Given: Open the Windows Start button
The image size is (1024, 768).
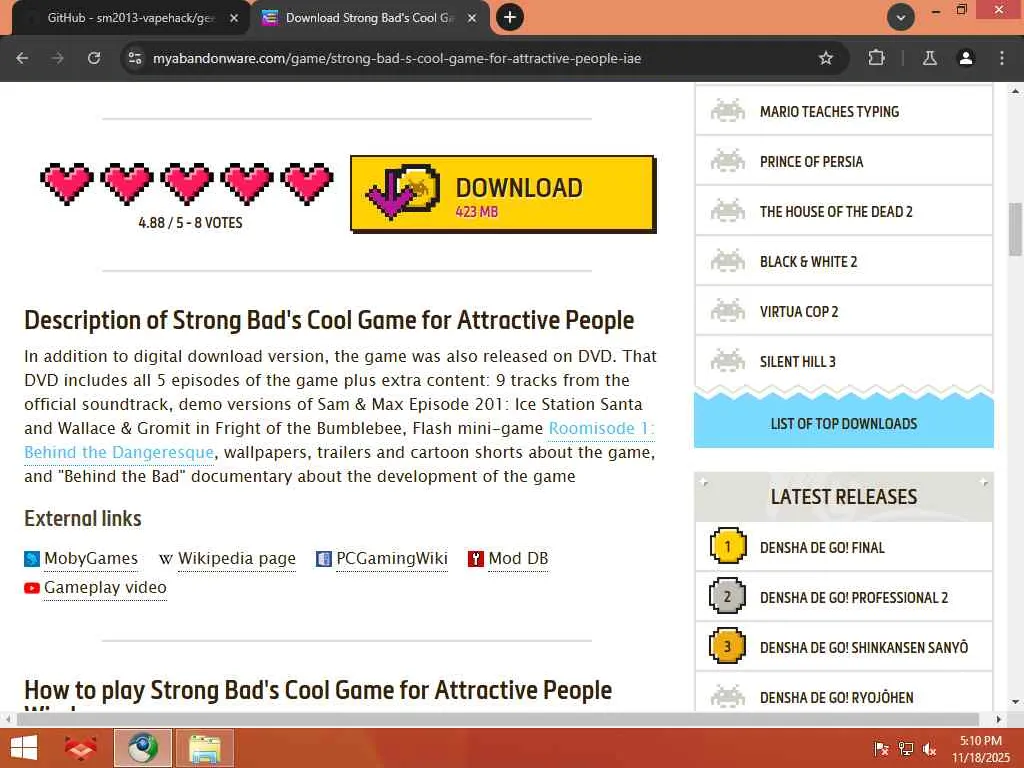Looking at the screenshot, I should (24, 748).
